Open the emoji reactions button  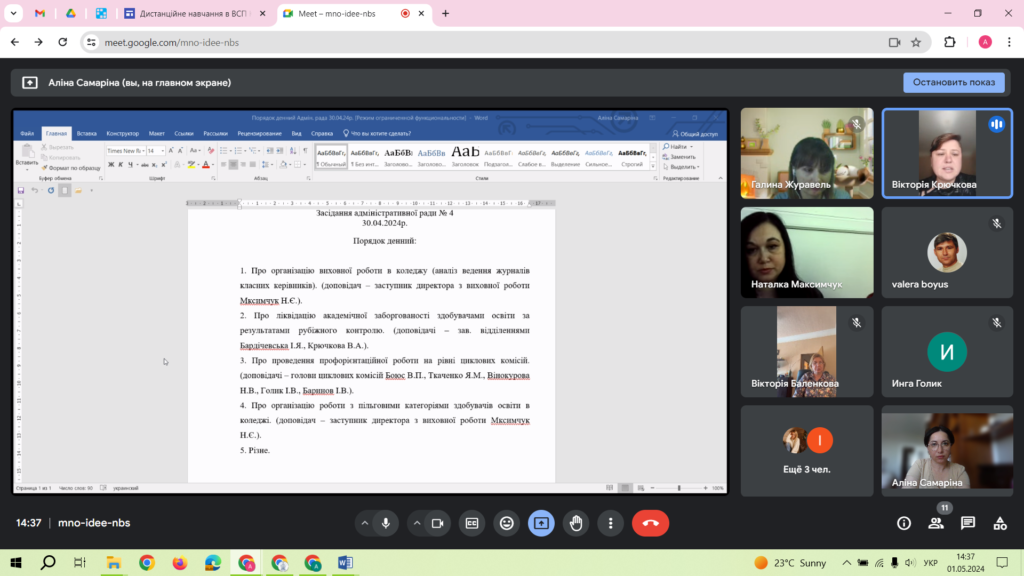point(507,523)
